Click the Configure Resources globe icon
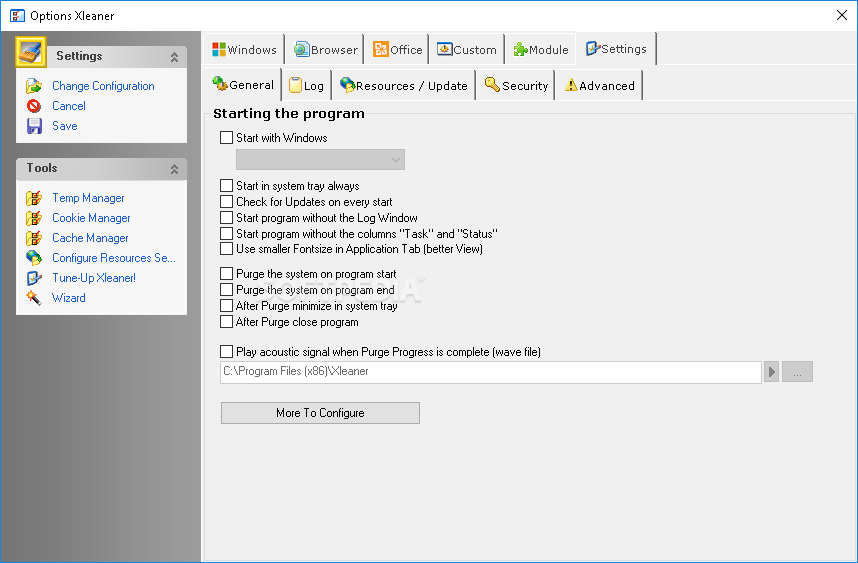 pos(34,258)
